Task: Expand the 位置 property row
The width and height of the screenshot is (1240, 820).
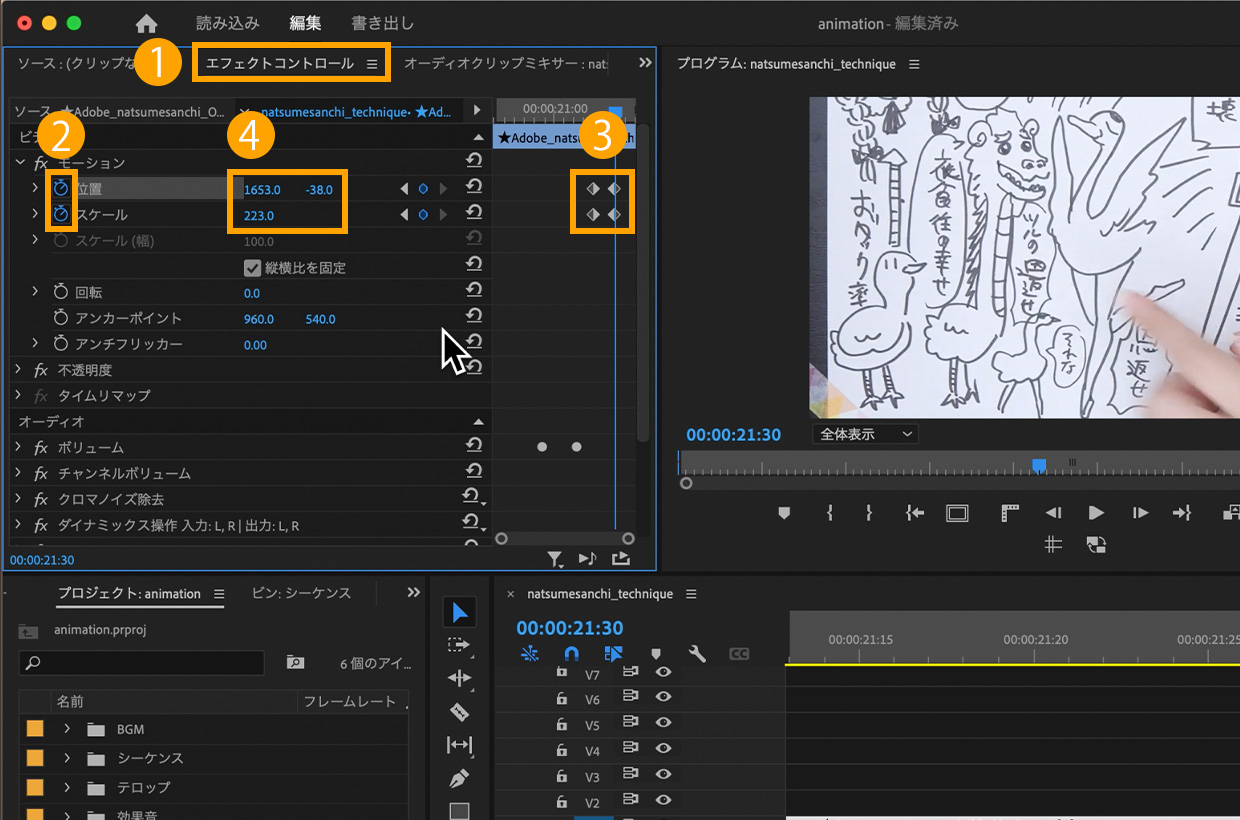Action: [36, 188]
